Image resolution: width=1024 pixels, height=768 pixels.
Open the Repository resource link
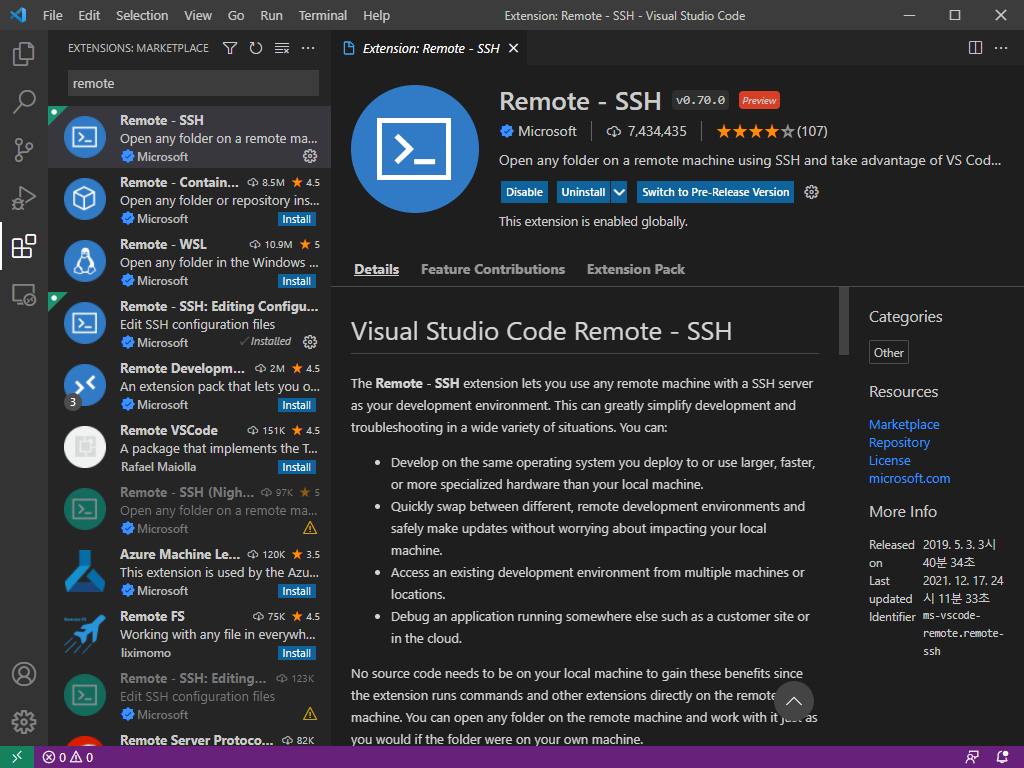899,442
